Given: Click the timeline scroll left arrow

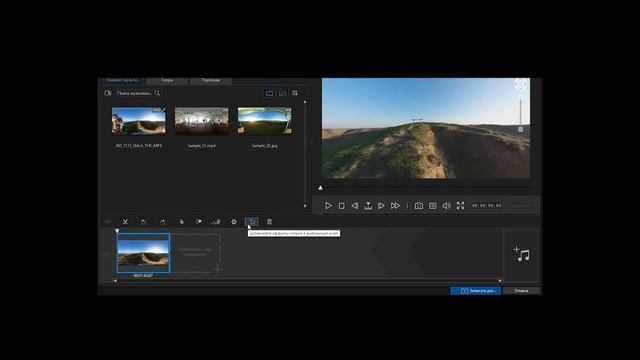Looking at the screenshot, I should [x=115, y=281].
